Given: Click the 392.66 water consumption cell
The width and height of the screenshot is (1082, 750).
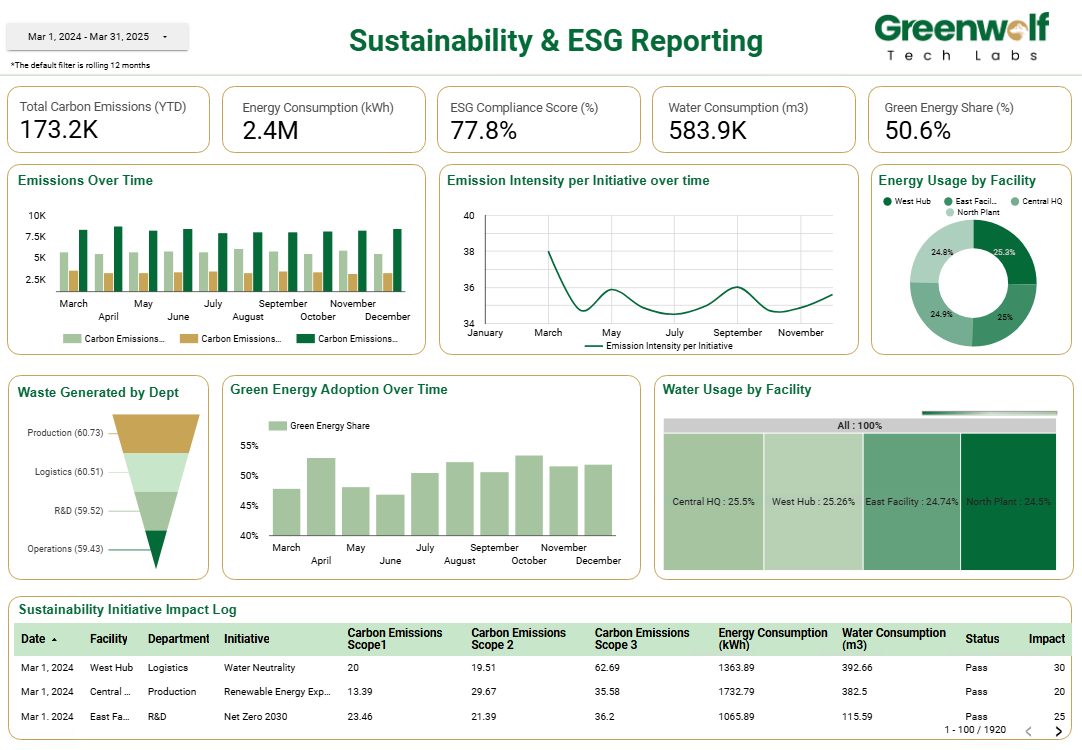Looking at the screenshot, I should click(857, 668).
